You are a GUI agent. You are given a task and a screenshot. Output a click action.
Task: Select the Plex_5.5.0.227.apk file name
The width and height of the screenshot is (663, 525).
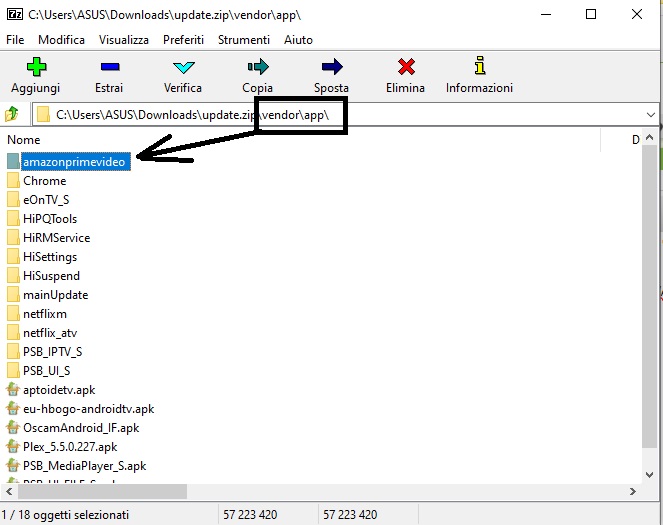pos(70,447)
